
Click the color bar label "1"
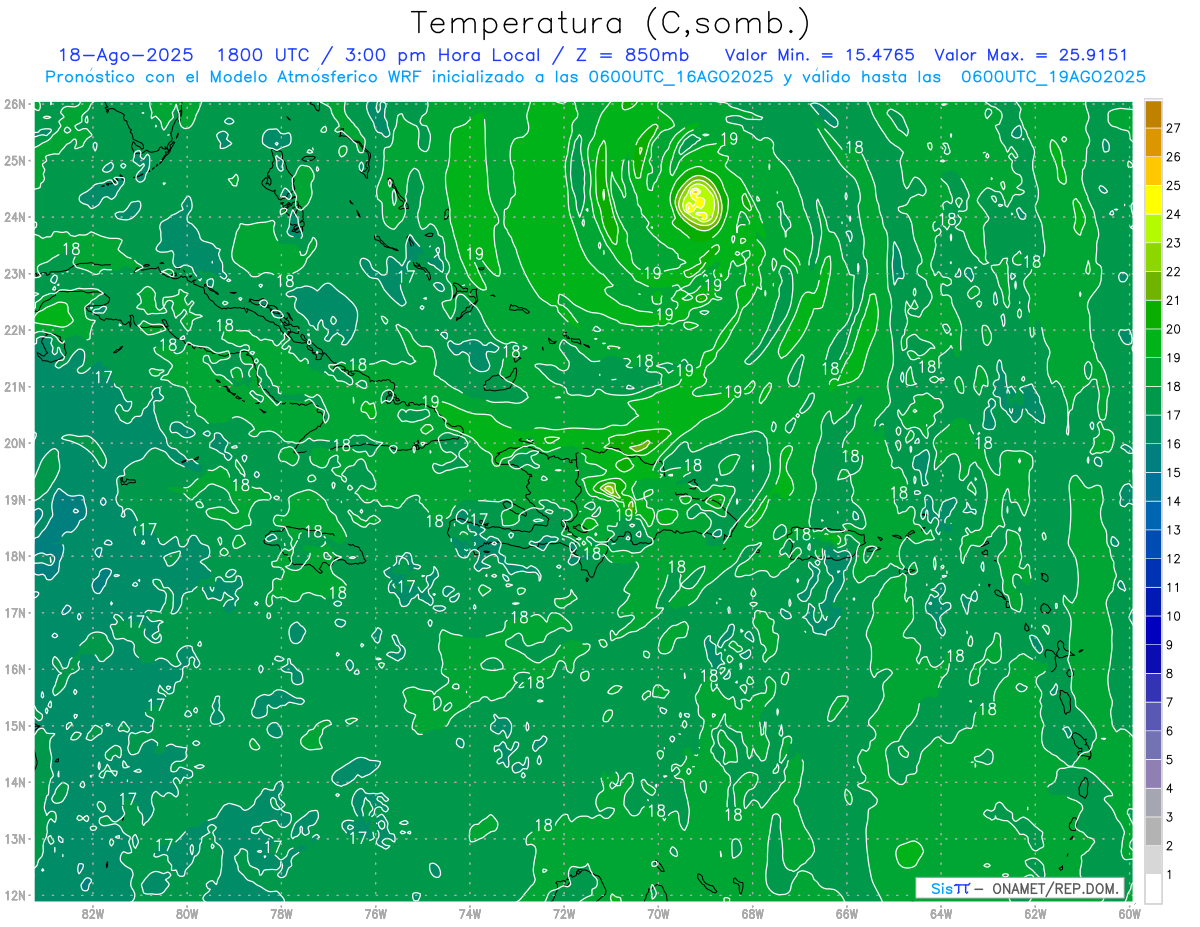(1170, 874)
